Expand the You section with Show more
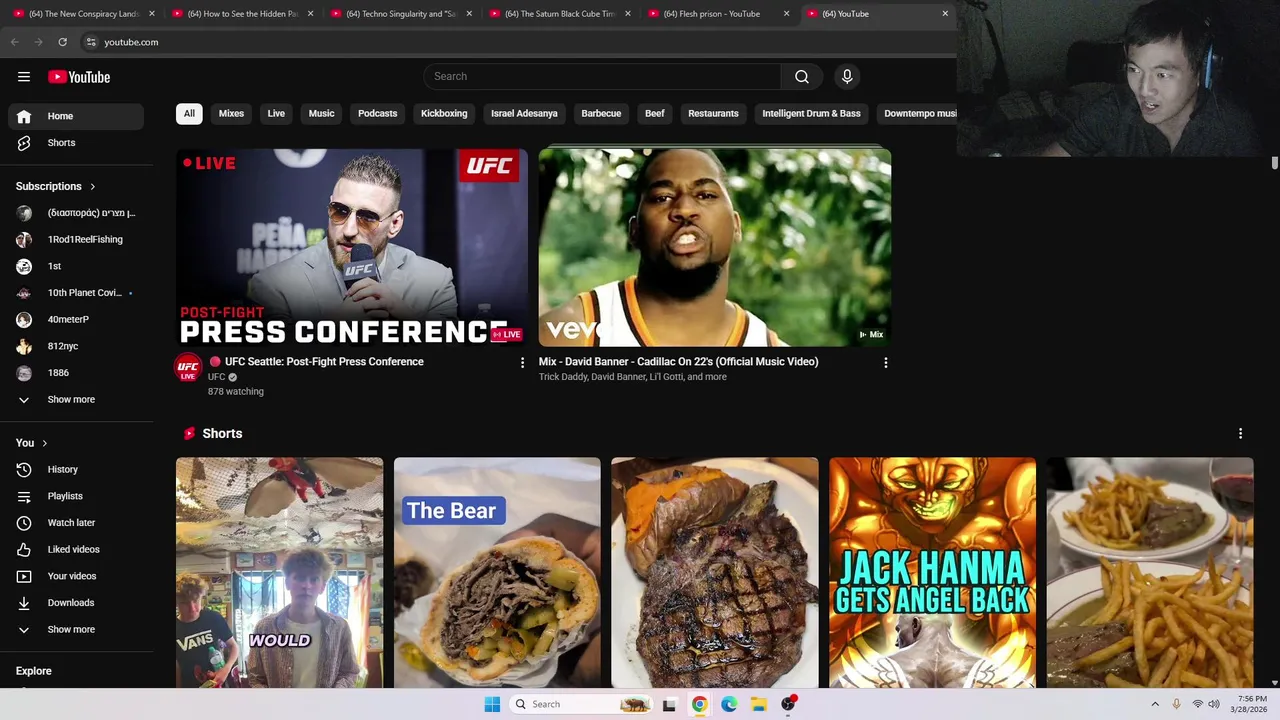The height and width of the screenshot is (720, 1280). (x=76, y=630)
